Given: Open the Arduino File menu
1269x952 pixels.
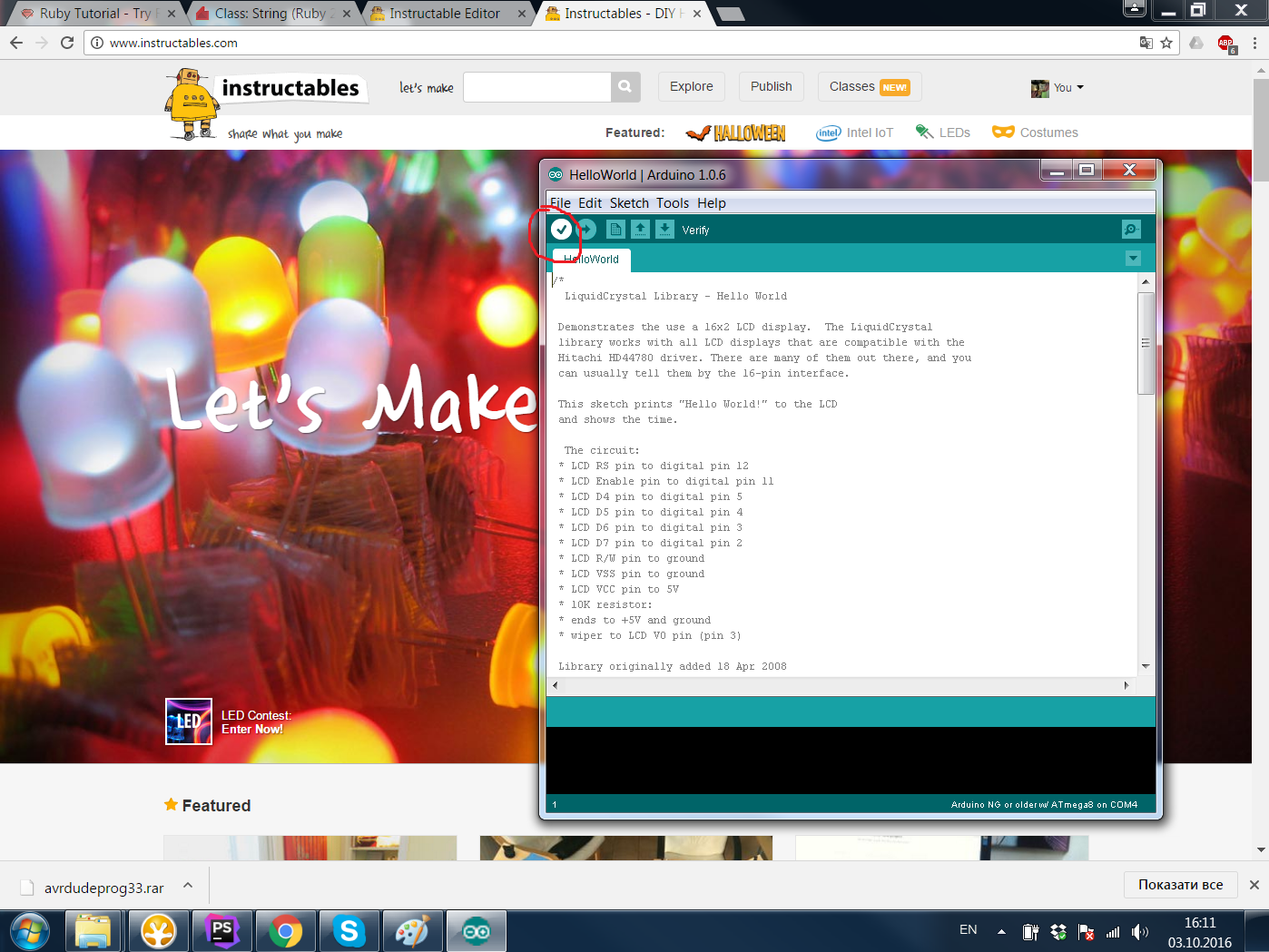Looking at the screenshot, I should [x=560, y=203].
